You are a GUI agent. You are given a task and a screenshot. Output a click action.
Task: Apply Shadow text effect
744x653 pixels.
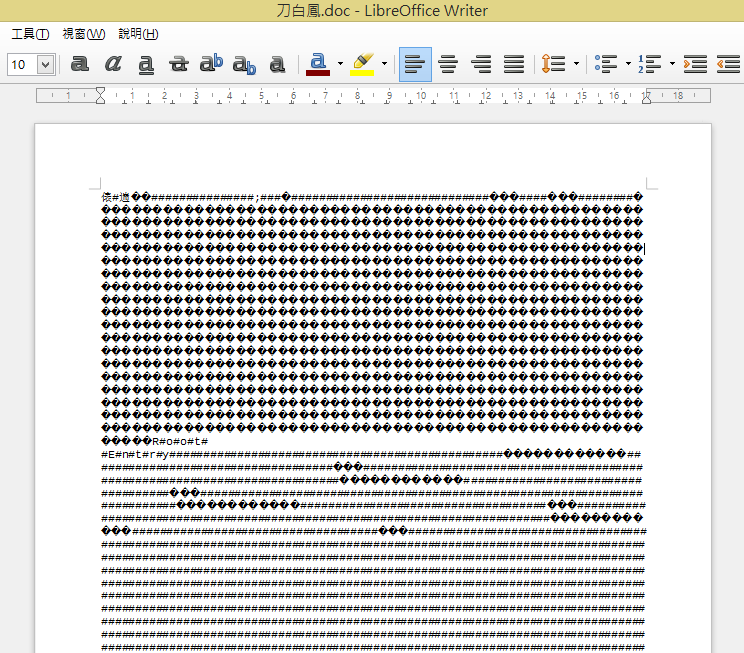pyautogui.click(x=278, y=64)
